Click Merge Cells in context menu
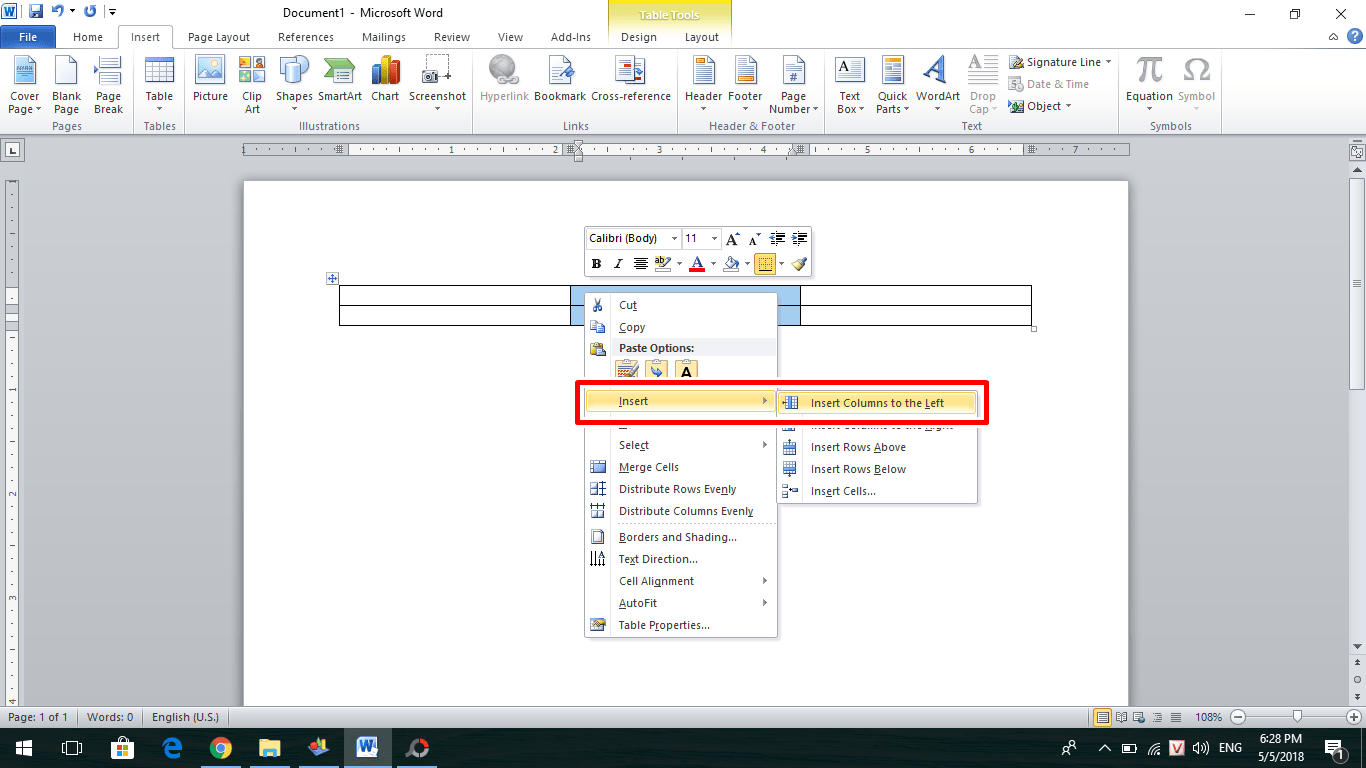The image size is (1366, 768). point(648,467)
